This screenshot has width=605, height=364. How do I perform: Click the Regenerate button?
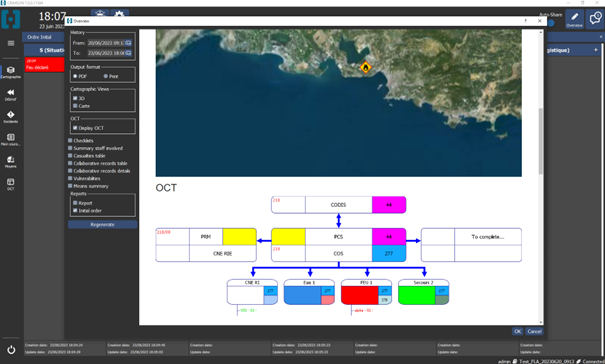click(x=103, y=224)
